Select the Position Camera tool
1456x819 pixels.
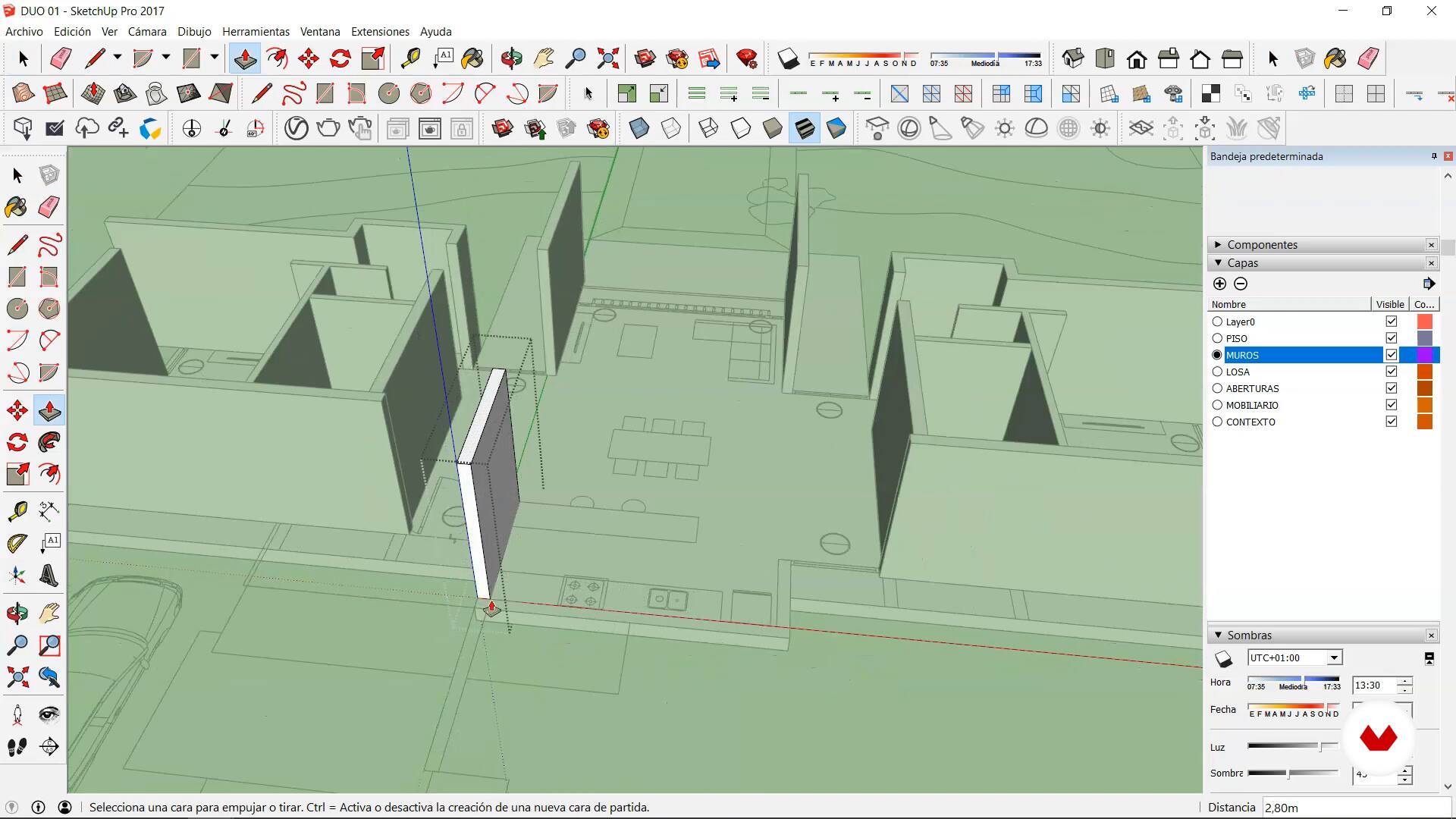pyautogui.click(x=17, y=714)
